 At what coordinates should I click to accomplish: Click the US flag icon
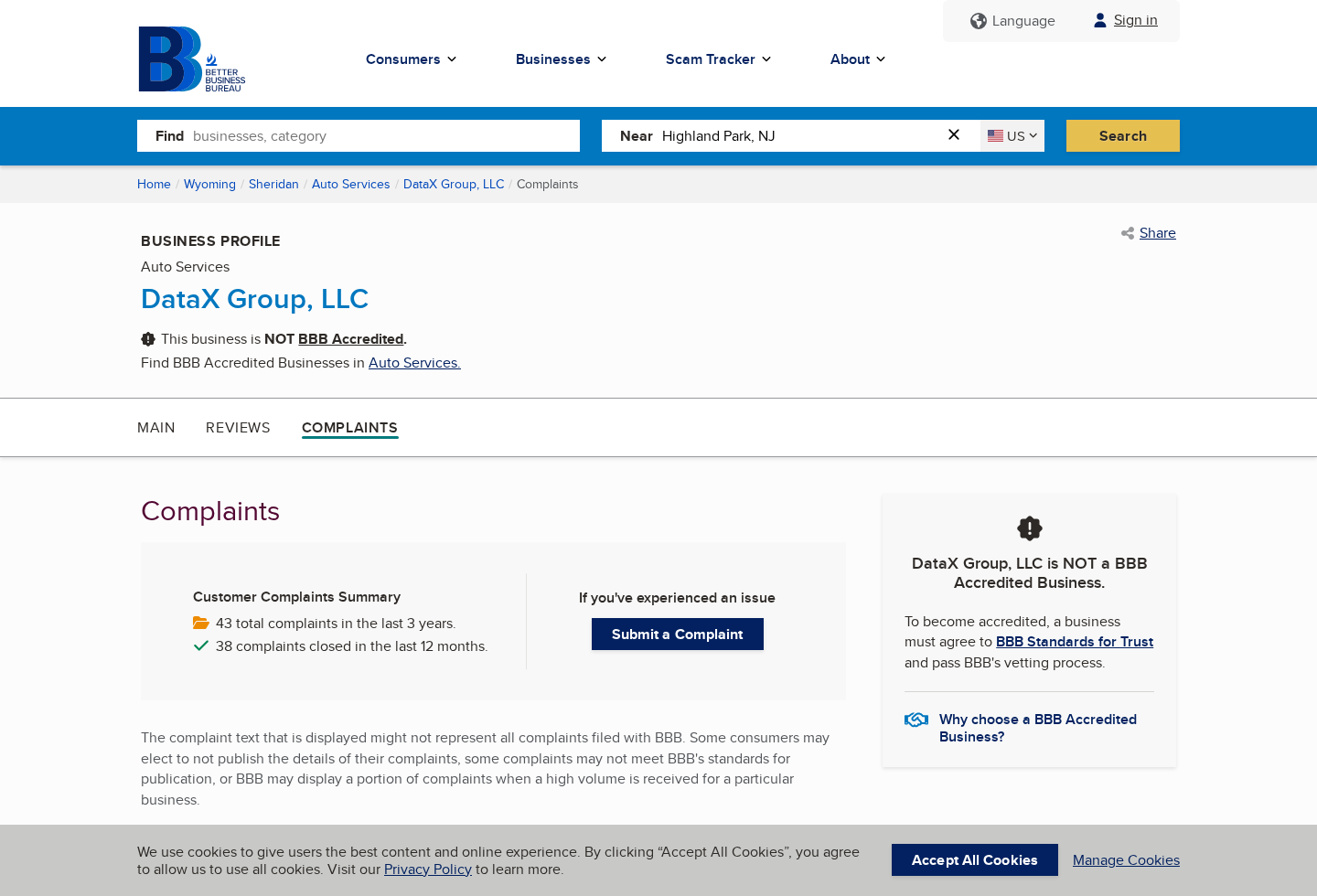(995, 136)
